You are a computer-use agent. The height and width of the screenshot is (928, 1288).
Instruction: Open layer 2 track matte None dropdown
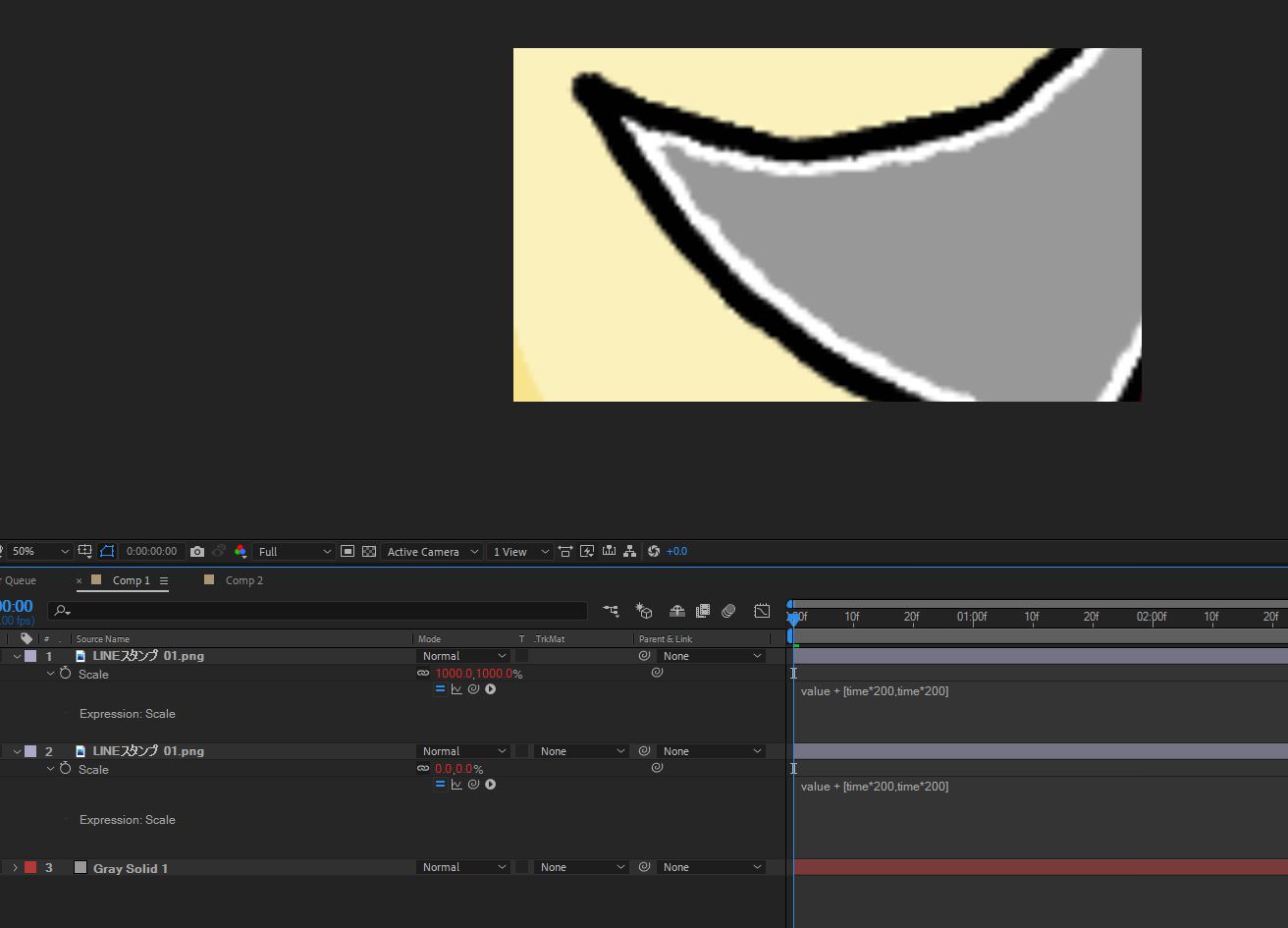tap(581, 751)
